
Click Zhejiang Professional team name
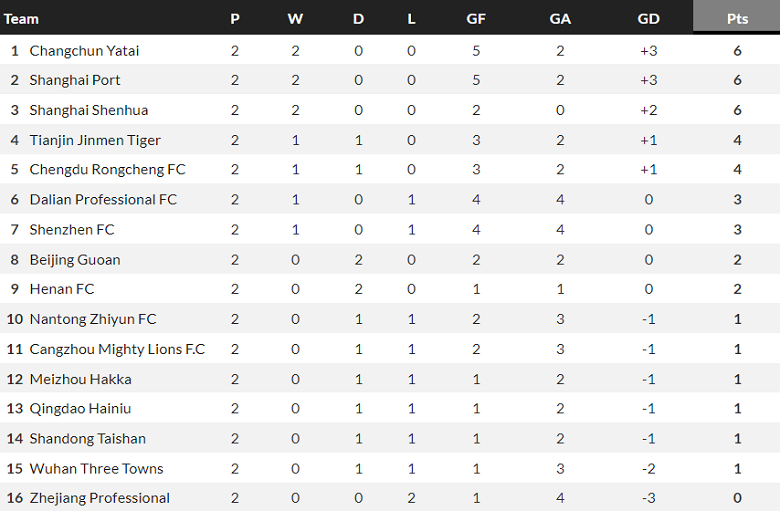coord(99,498)
